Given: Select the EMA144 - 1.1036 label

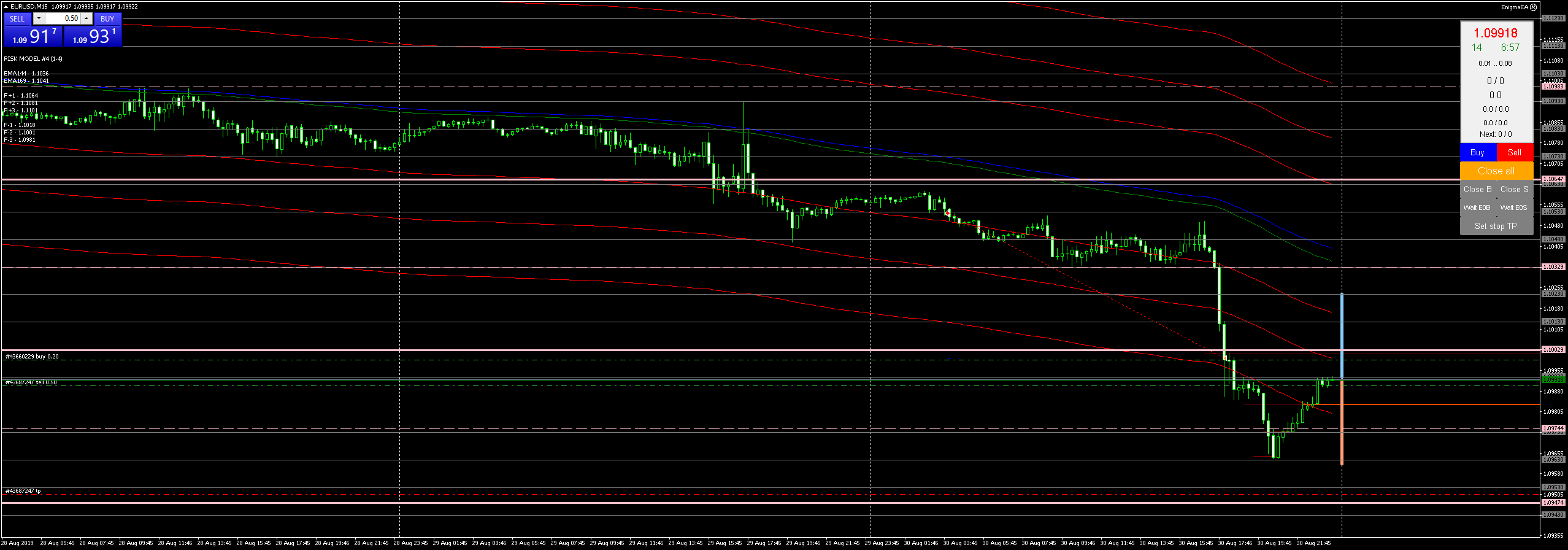Looking at the screenshot, I should [26, 74].
